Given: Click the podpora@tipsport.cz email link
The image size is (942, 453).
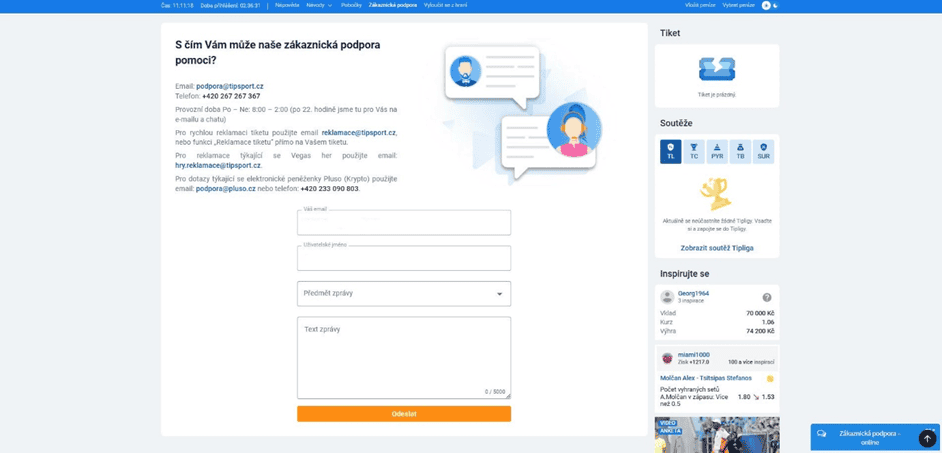Looking at the screenshot, I should pyautogui.click(x=229, y=87).
